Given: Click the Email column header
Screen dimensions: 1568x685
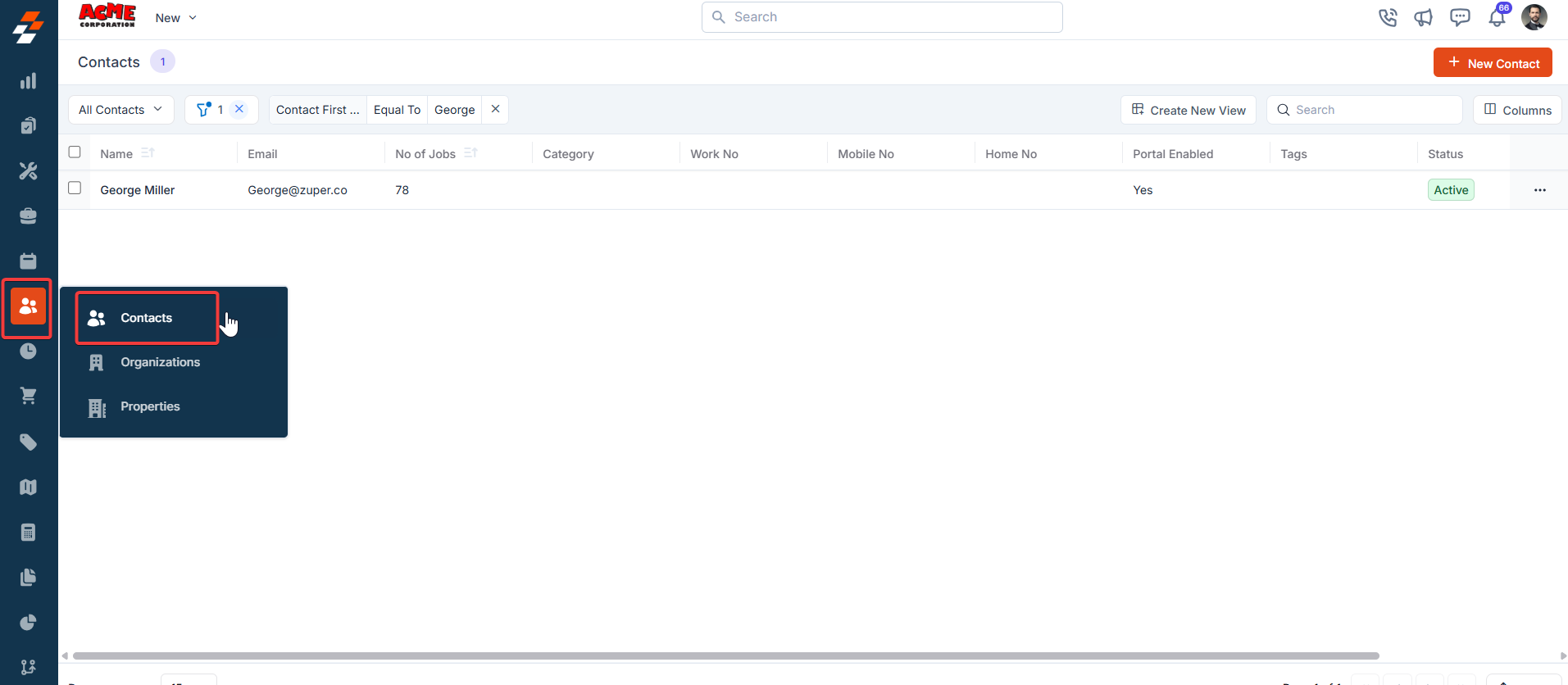Looking at the screenshot, I should click(x=262, y=154).
